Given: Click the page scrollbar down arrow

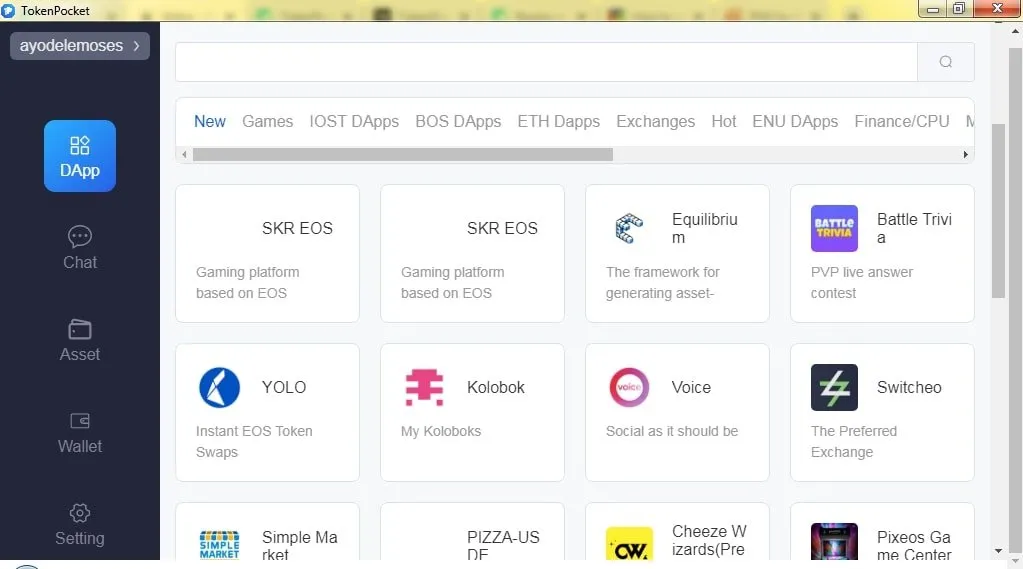Looking at the screenshot, I should coord(998,551).
